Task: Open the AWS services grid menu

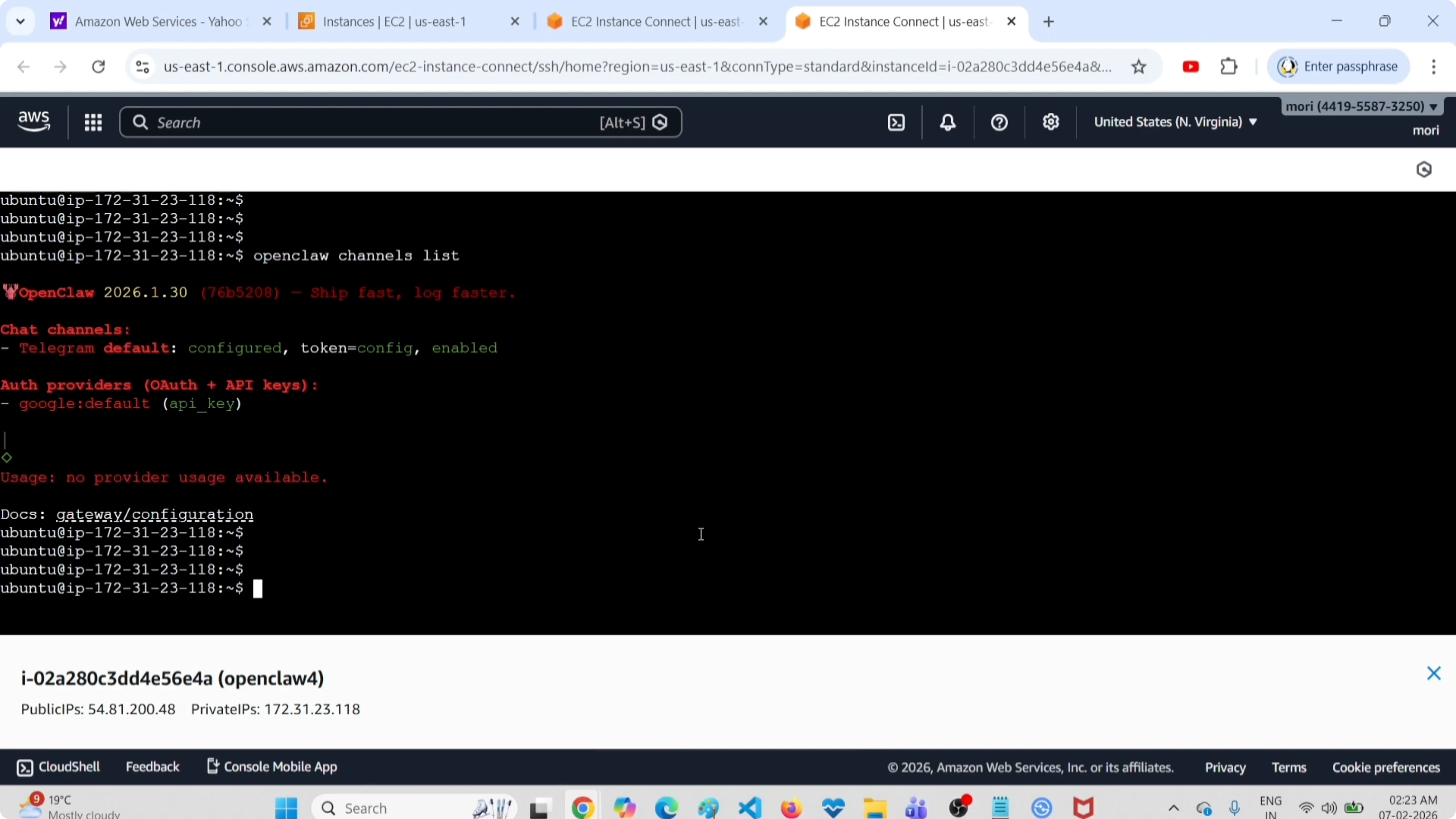Action: 93,122
